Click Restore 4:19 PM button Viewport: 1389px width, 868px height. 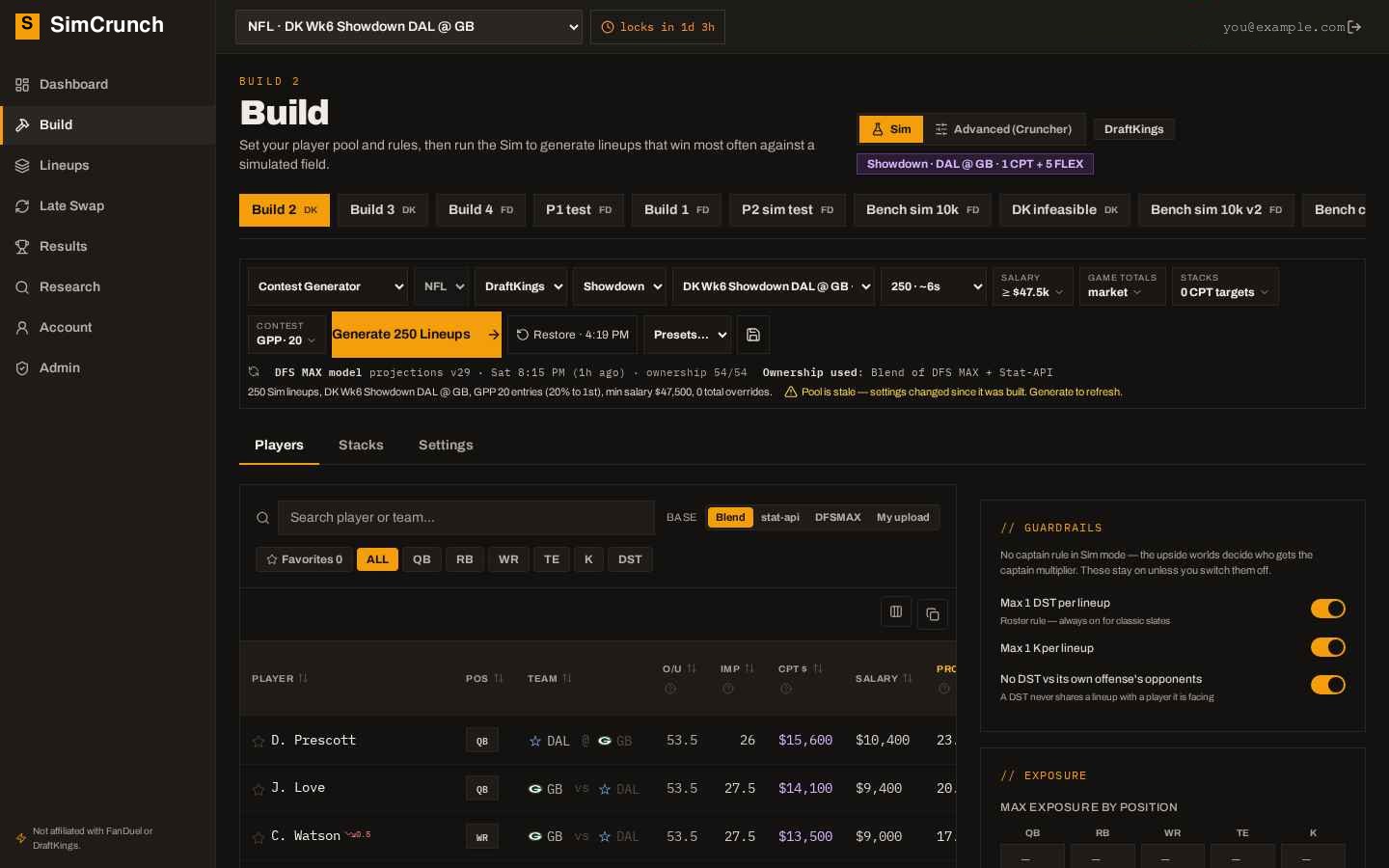[x=572, y=335]
